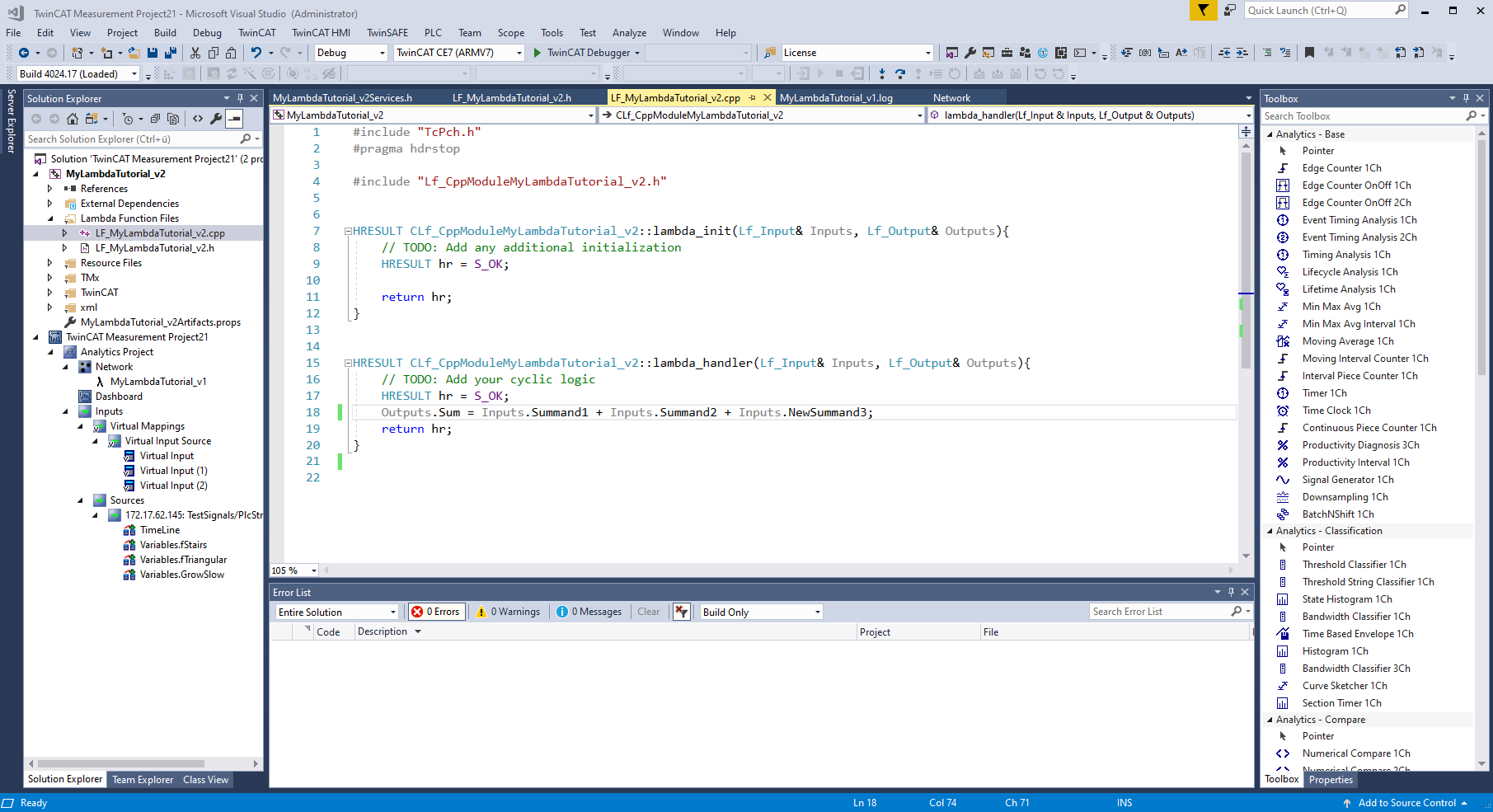Toggle the 0 Messages filter button
Screen dimensions: 1493x812
coord(589,612)
